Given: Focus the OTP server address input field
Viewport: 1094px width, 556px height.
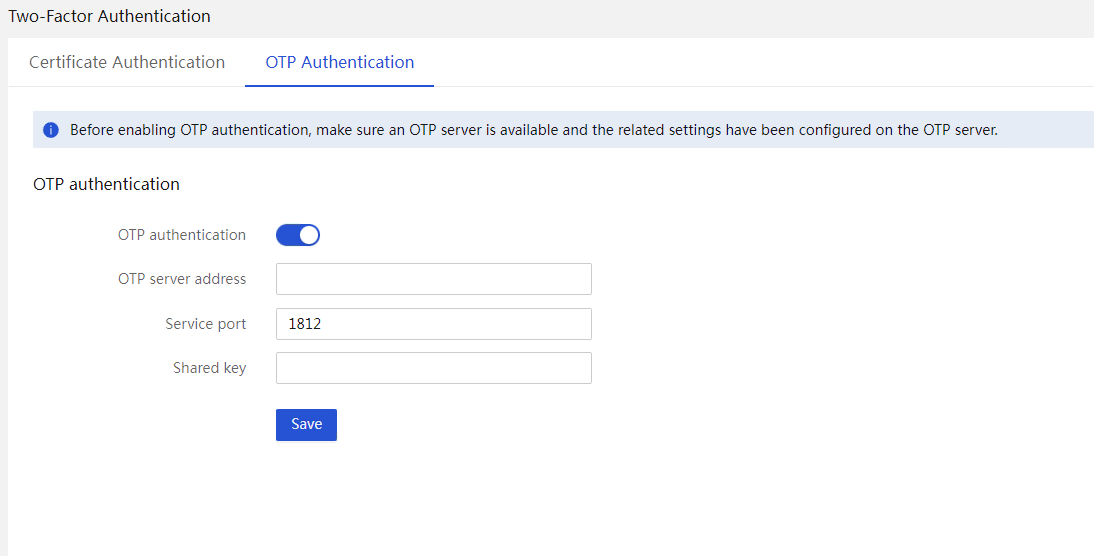Looking at the screenshot, I should pos(434,279).
